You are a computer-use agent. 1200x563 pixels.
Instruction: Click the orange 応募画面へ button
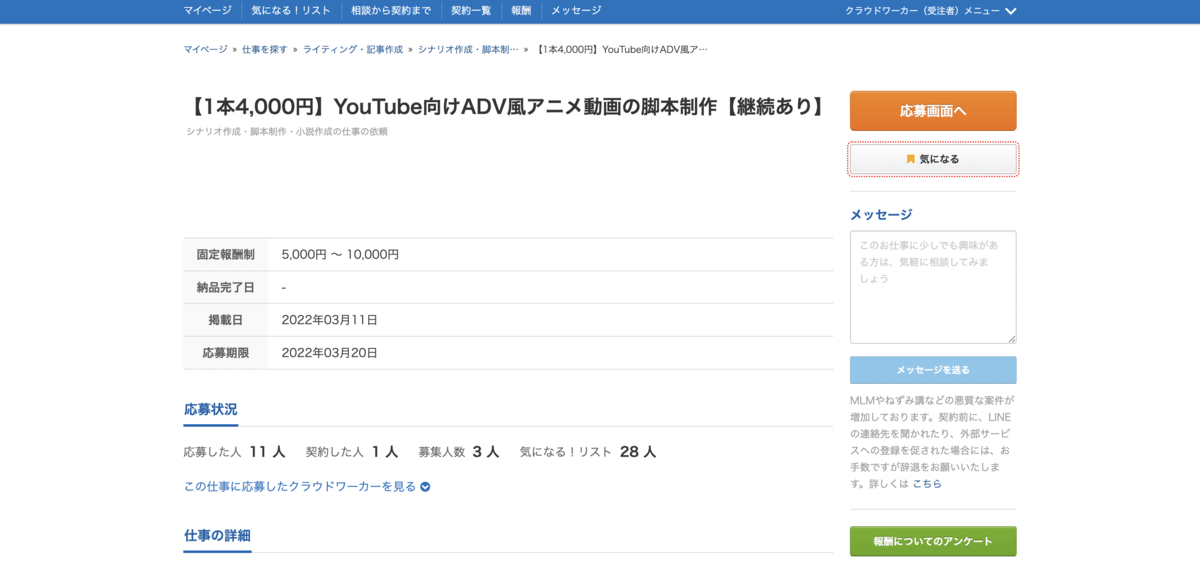point(933,111)
